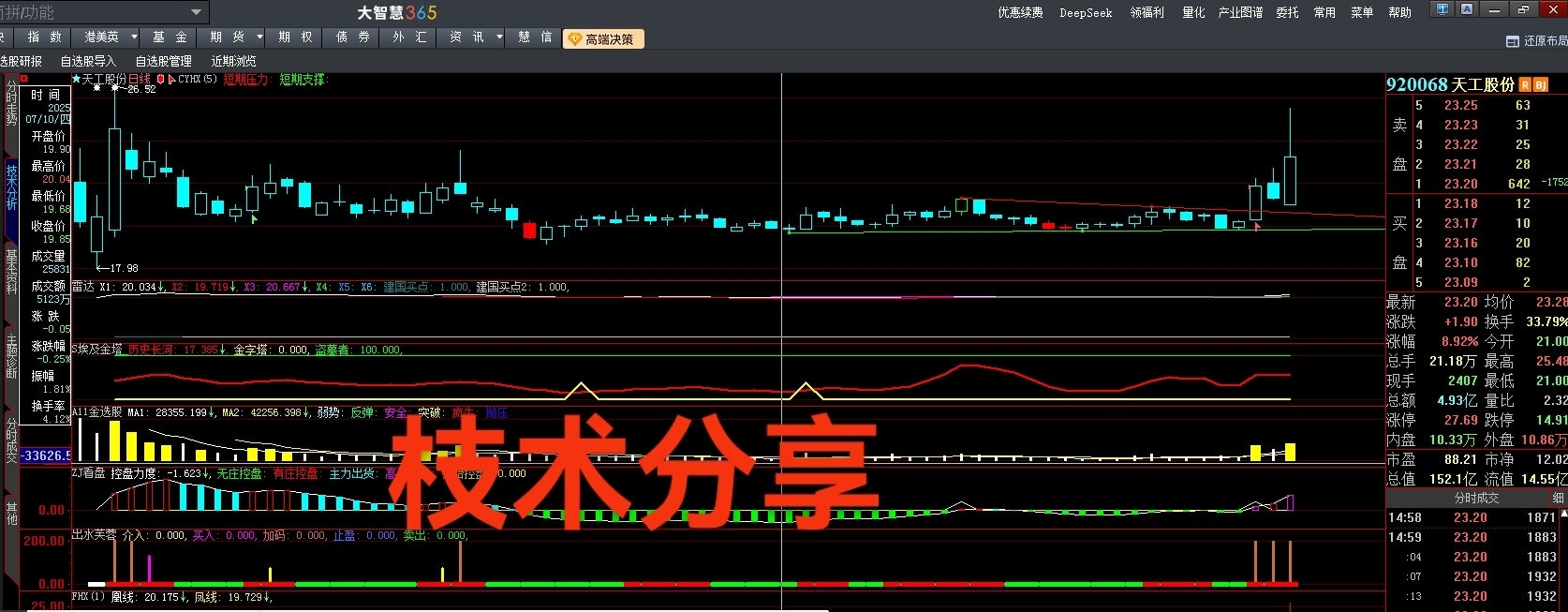Open the 指数 market tab
The image size is (1568, 612).
[x=44, y=37]
